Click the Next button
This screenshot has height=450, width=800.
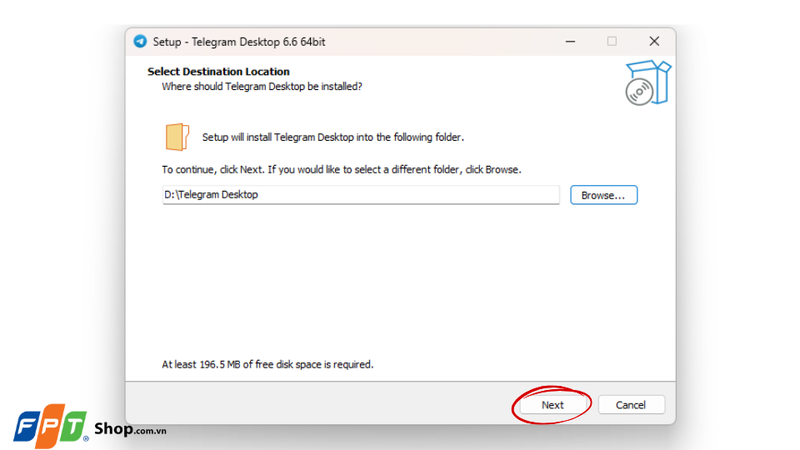[x=553, y=405]
